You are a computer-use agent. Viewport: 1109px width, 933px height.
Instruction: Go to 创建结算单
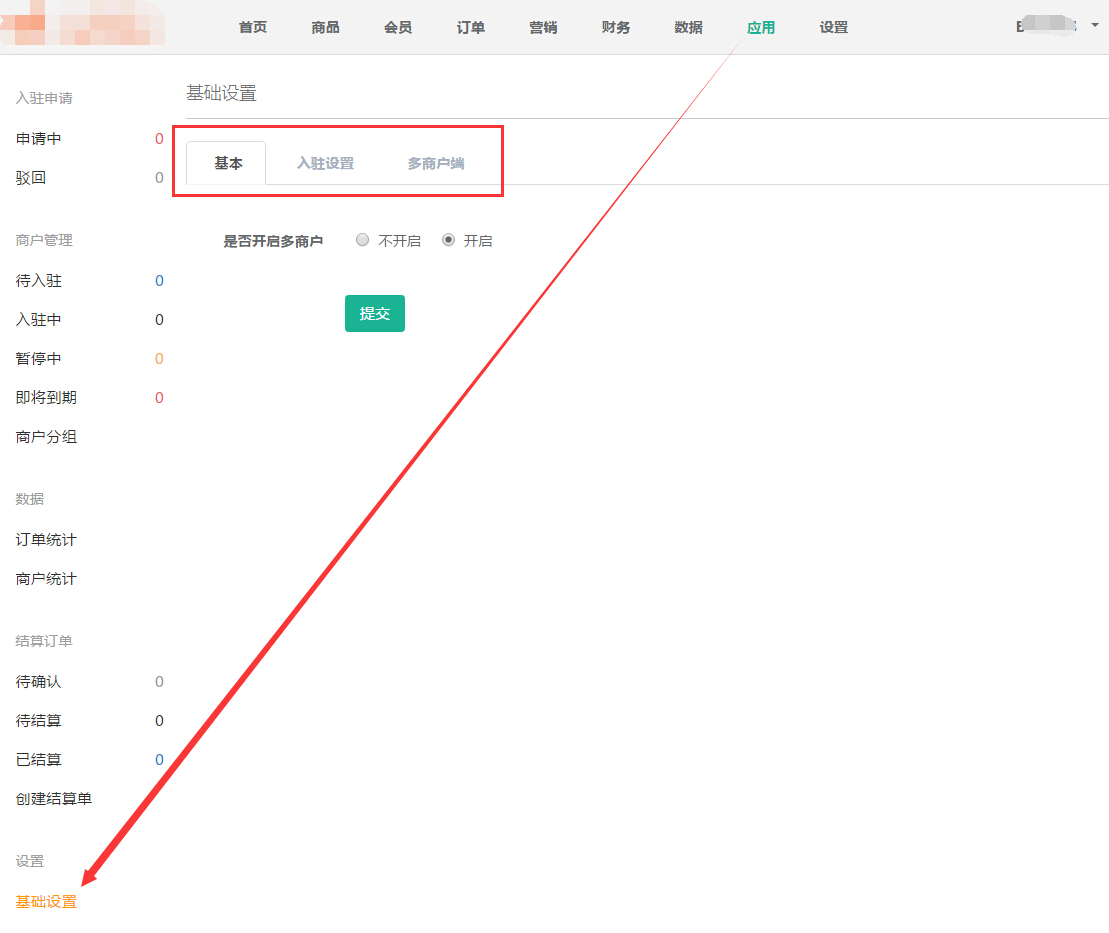tap(54, 798)
